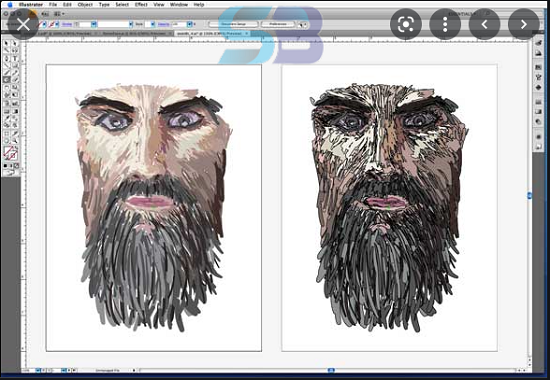This screenshot has height=380, width=550.
Task: Open the Apple menu logo
Action: pos(9,5)
